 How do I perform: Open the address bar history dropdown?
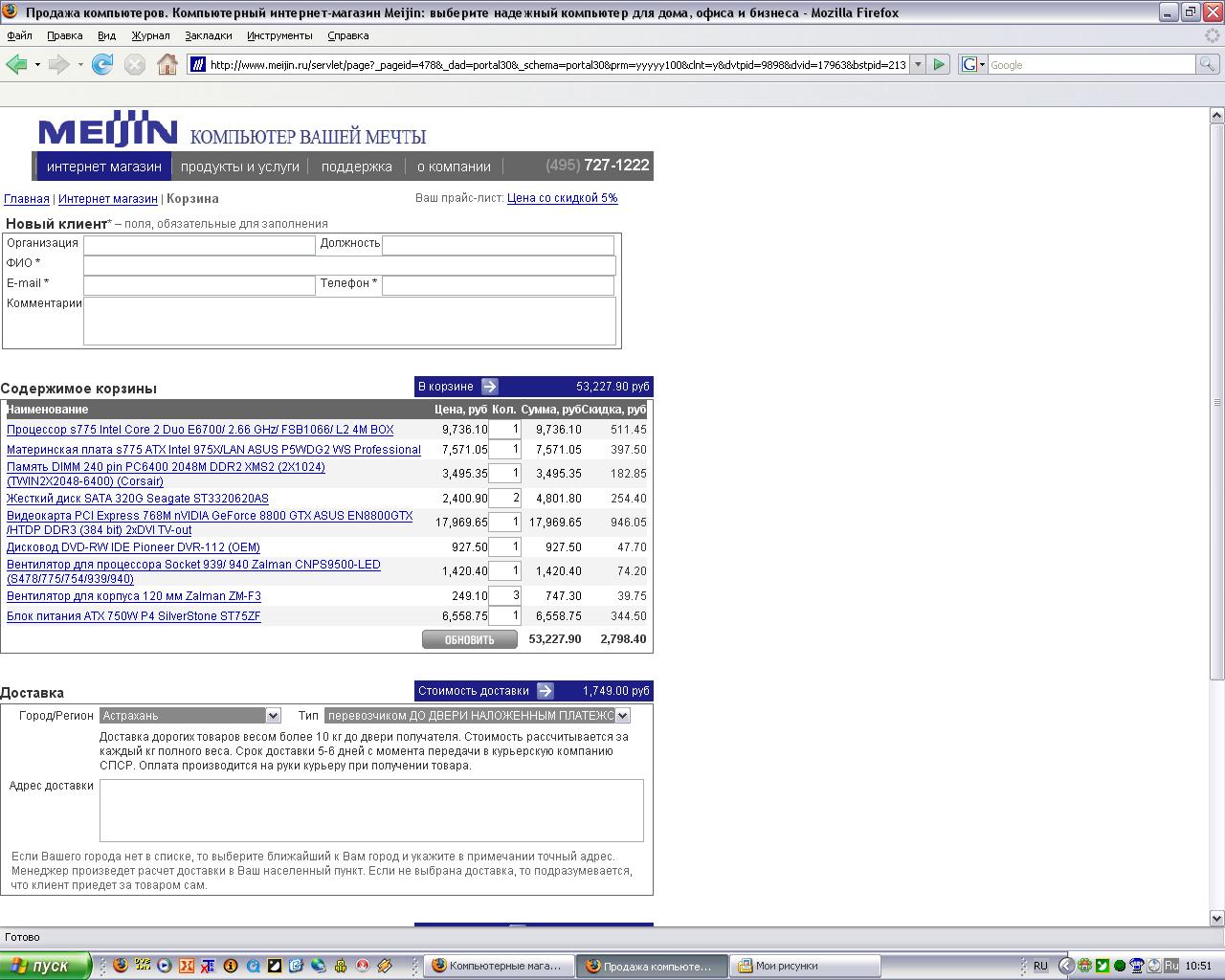coord(918,64)
